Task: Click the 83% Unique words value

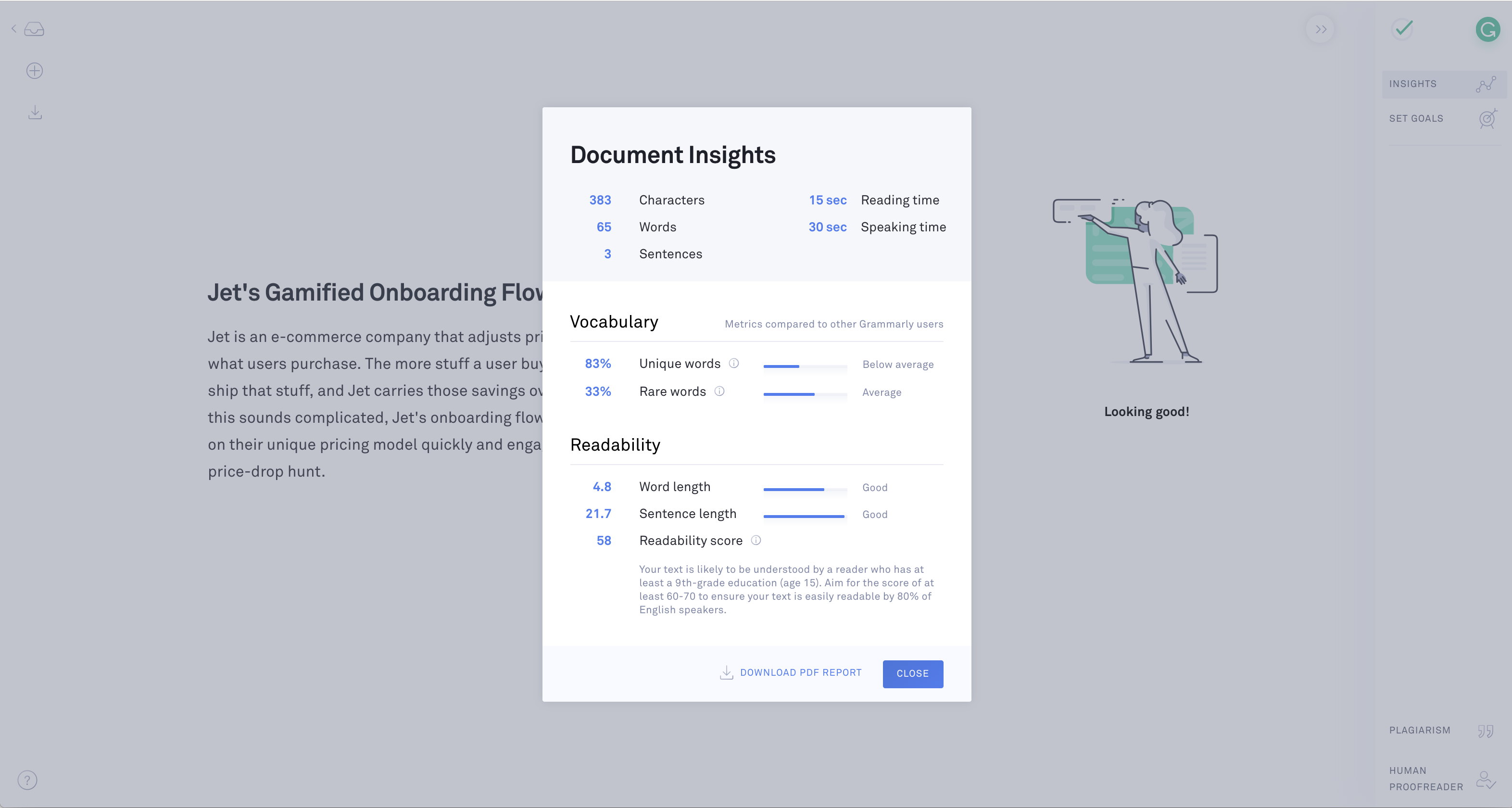Action: click(597, 363)
